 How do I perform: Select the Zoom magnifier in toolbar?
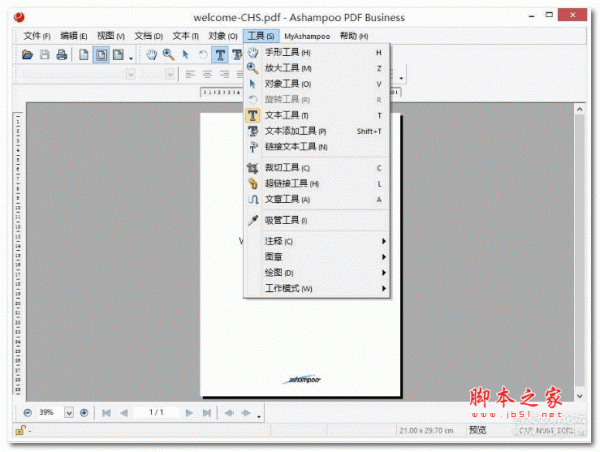point(168,55)
